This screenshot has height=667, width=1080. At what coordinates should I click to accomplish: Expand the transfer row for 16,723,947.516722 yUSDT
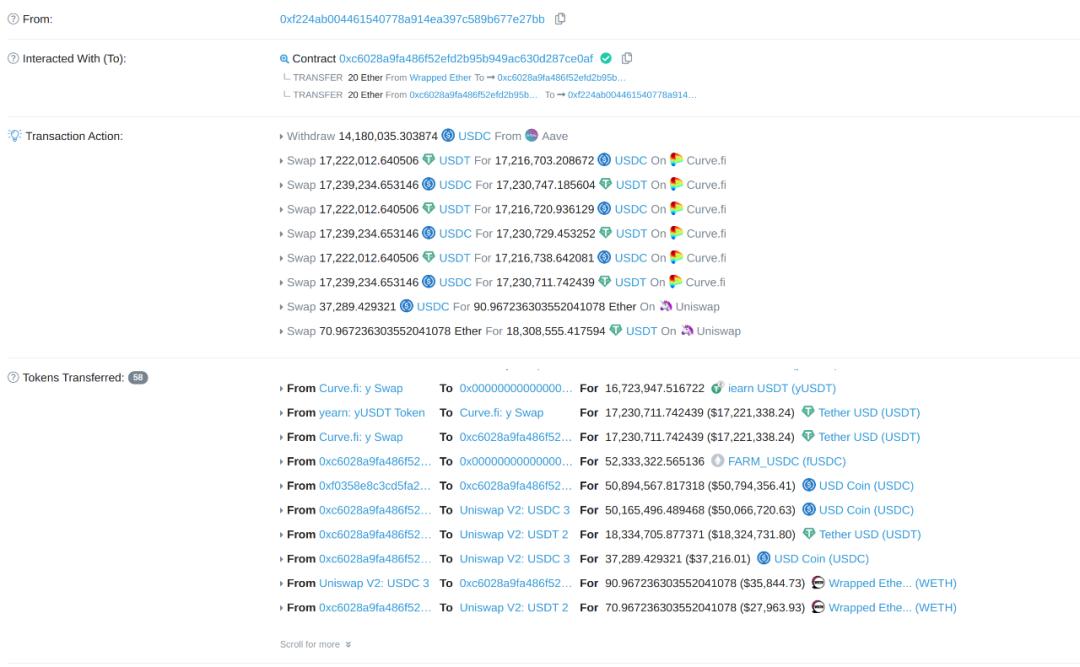click(281, 389)
